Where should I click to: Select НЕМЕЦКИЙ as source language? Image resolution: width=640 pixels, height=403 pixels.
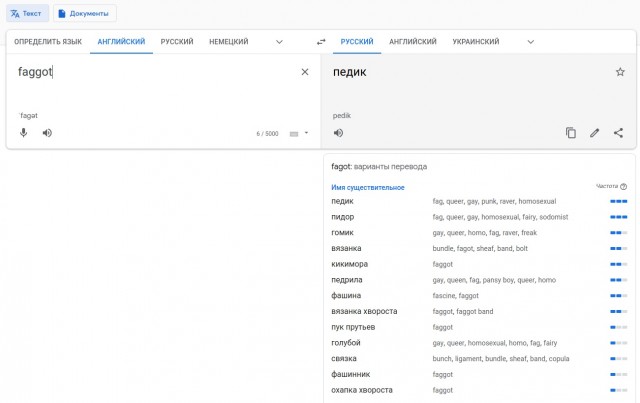[229, 42]
